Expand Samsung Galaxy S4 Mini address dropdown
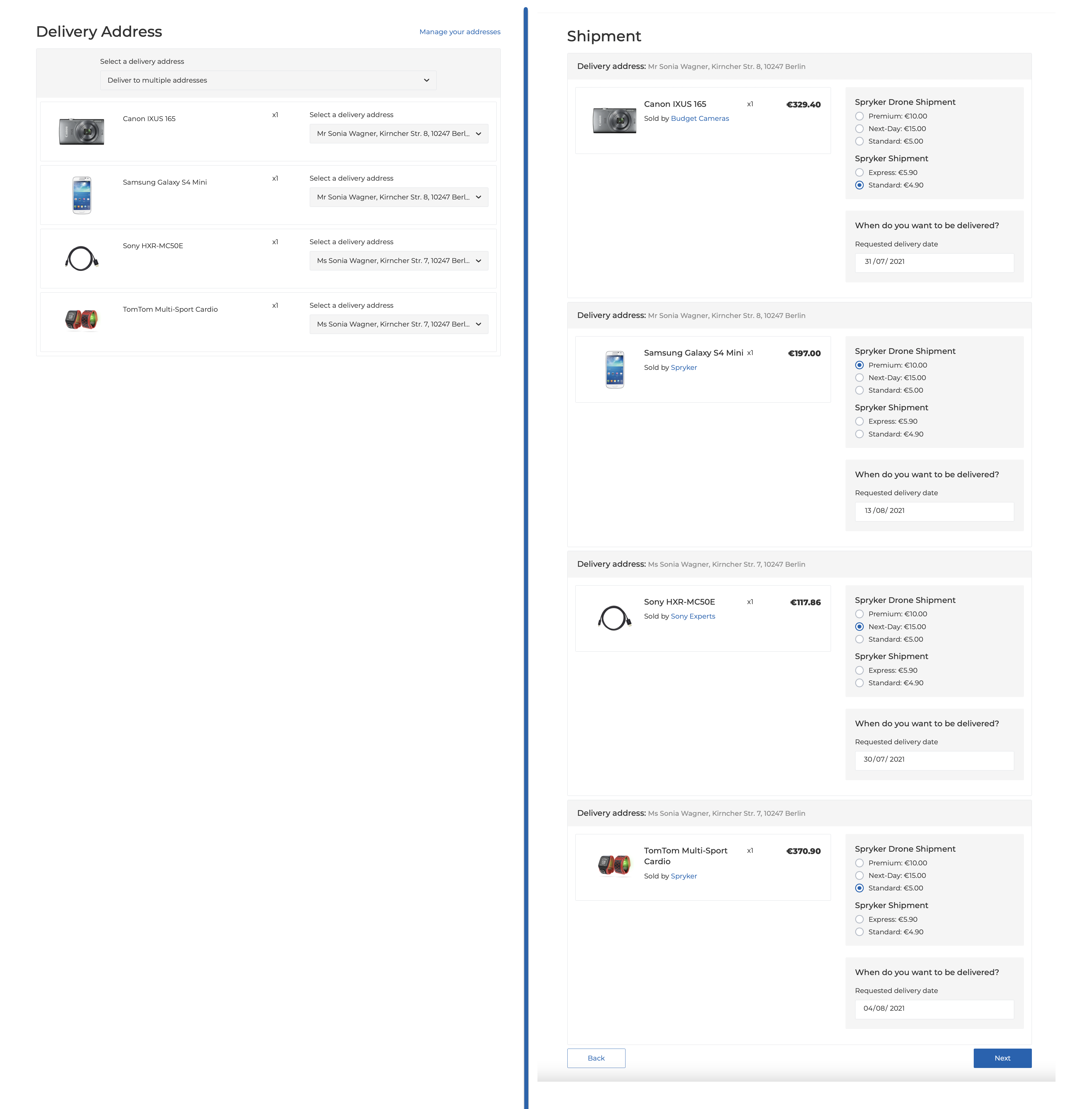 pos(399,197)
